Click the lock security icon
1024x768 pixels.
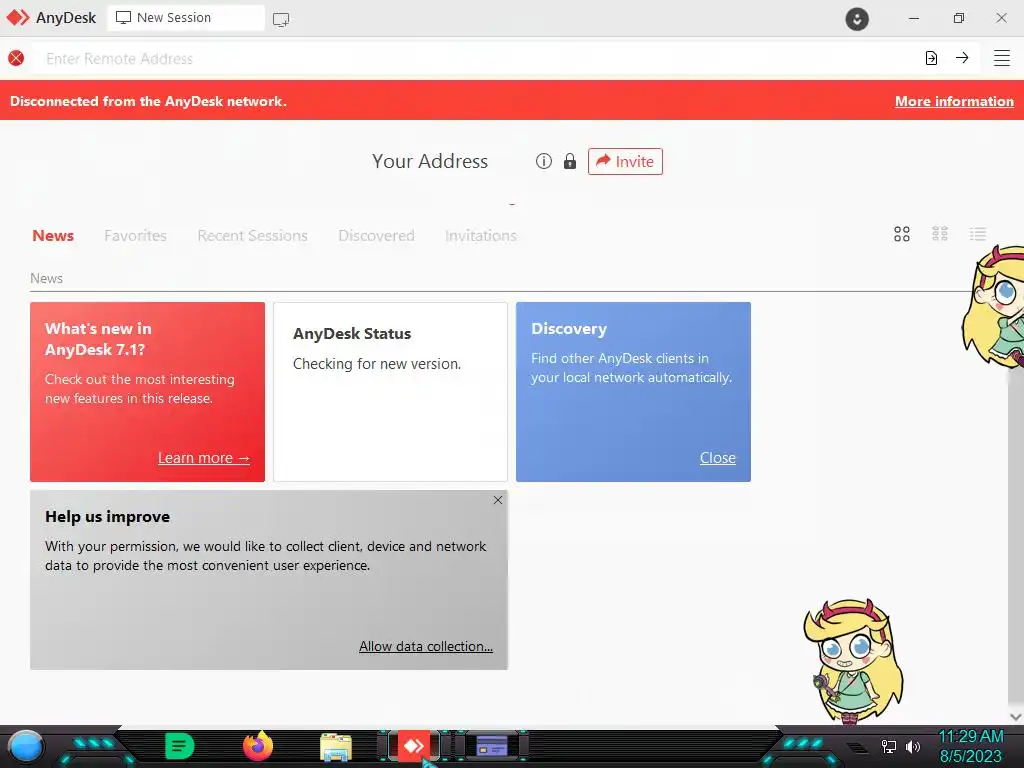[x=570, y=161]
